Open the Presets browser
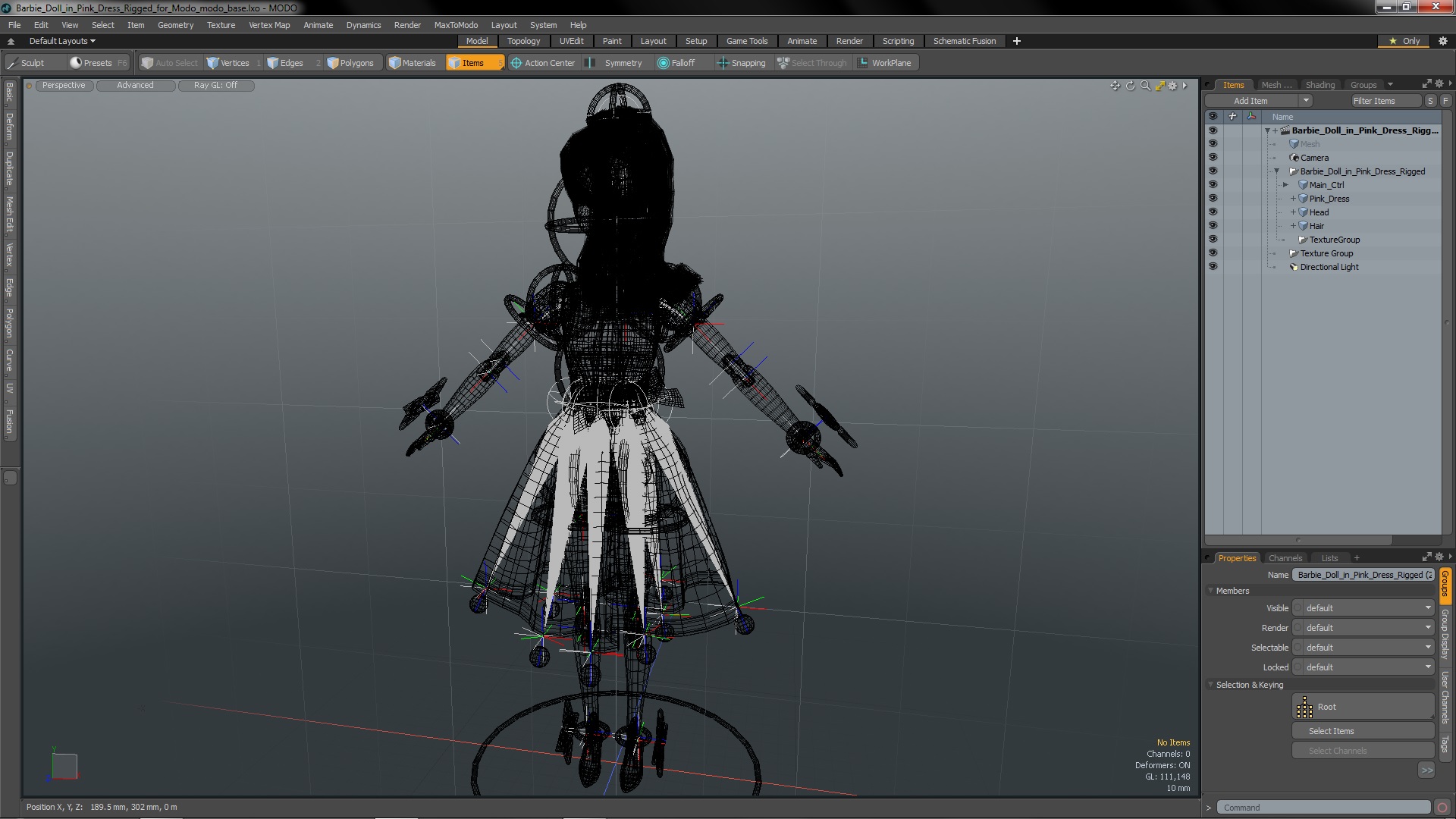 pyautogui.click(x=98, y=63)
